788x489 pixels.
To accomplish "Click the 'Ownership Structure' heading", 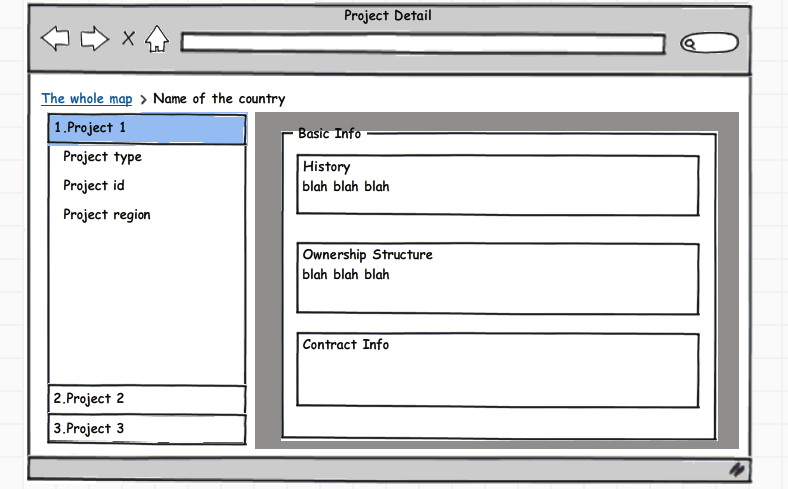I will pos(367,255).
